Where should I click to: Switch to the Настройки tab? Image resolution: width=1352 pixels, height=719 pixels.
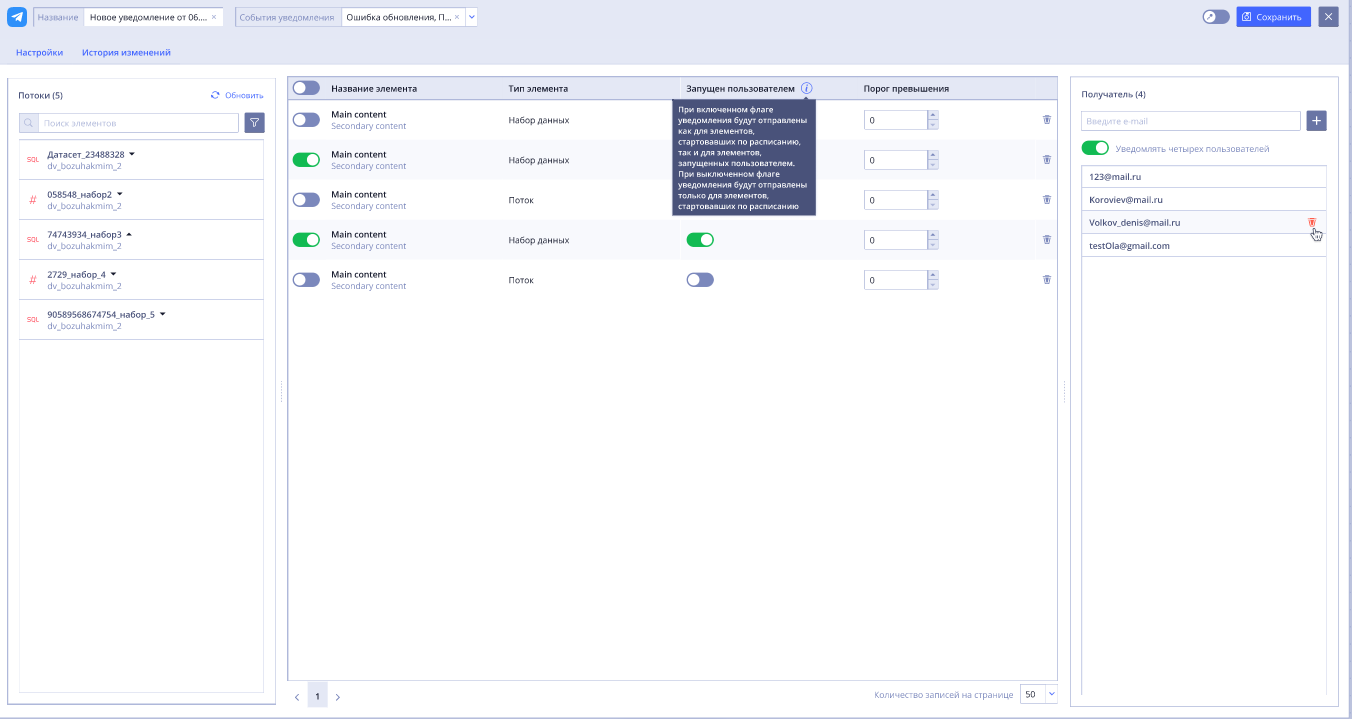coord(40,53)
